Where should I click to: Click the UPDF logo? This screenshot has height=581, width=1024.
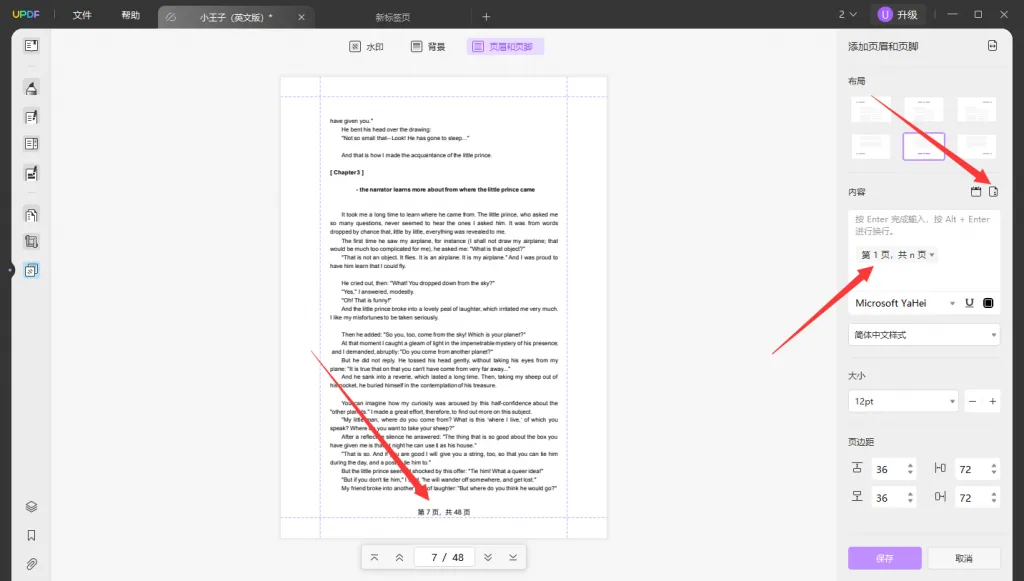pos(26,14)
